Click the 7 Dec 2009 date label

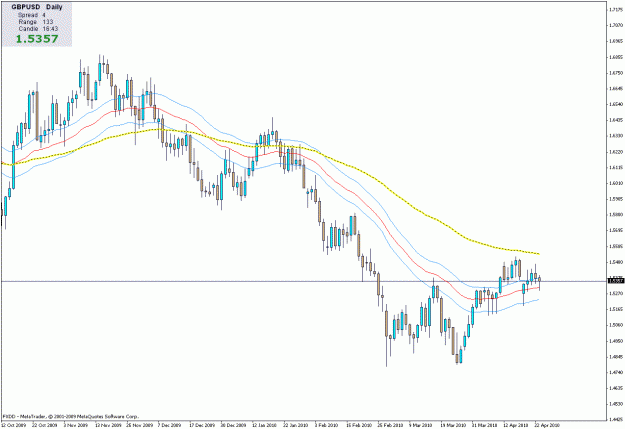(x=169, y=425)
